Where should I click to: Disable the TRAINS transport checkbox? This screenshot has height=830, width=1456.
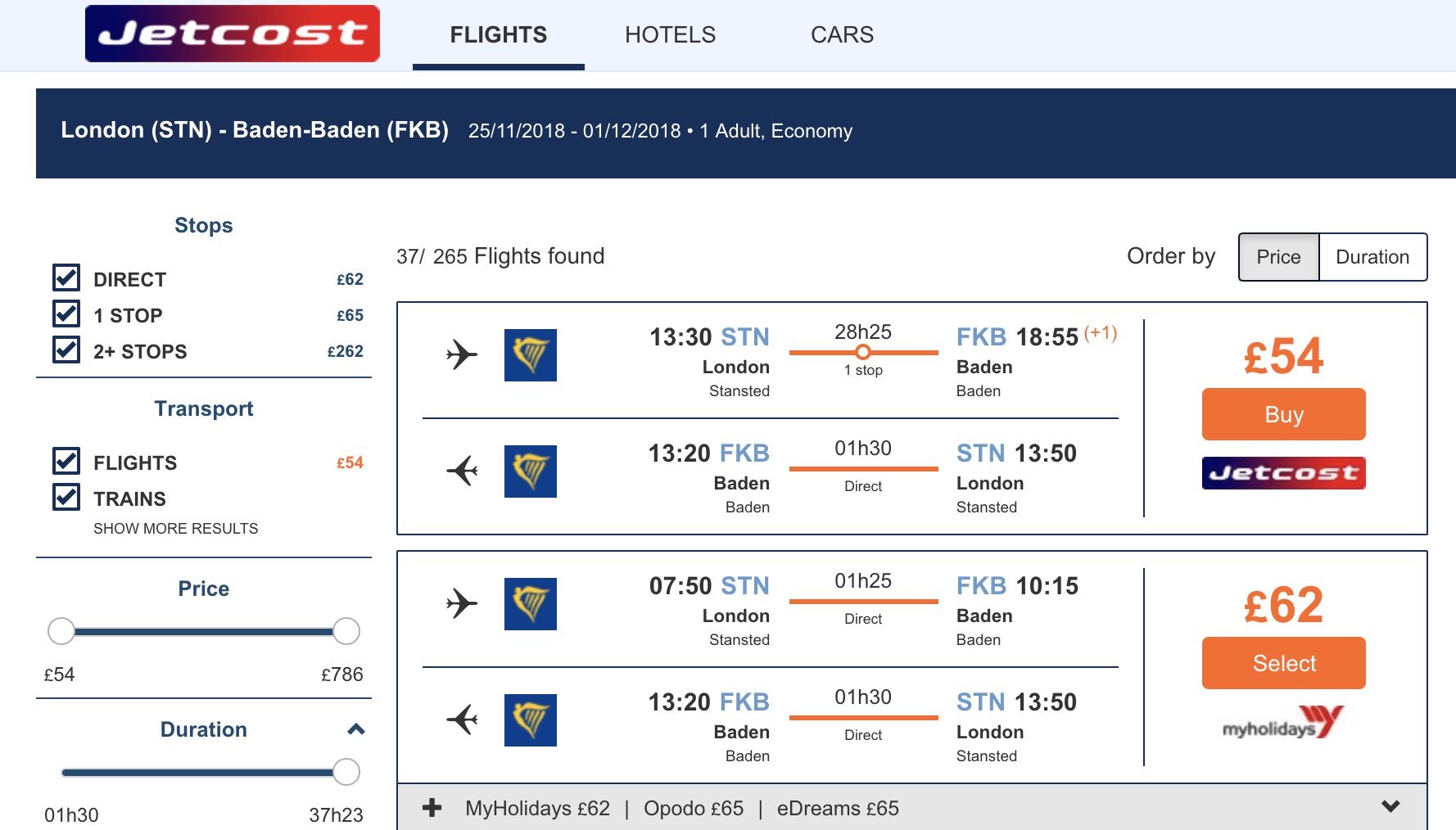click(x=66, y=498)
